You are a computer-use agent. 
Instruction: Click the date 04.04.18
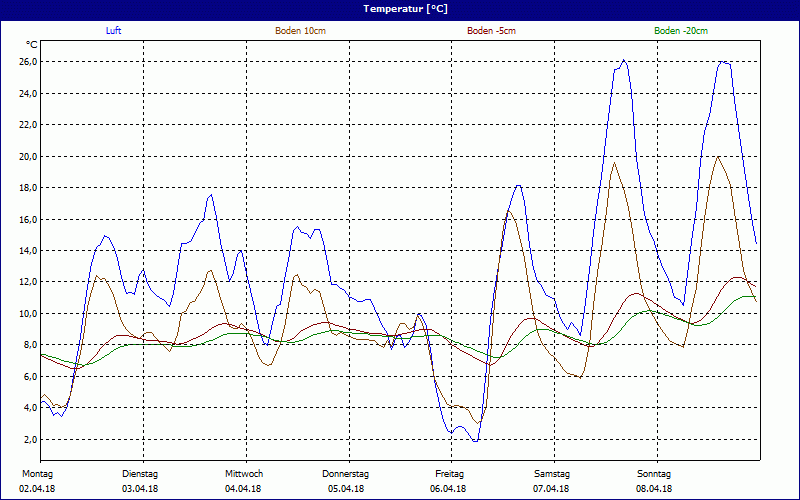(243, 489)
